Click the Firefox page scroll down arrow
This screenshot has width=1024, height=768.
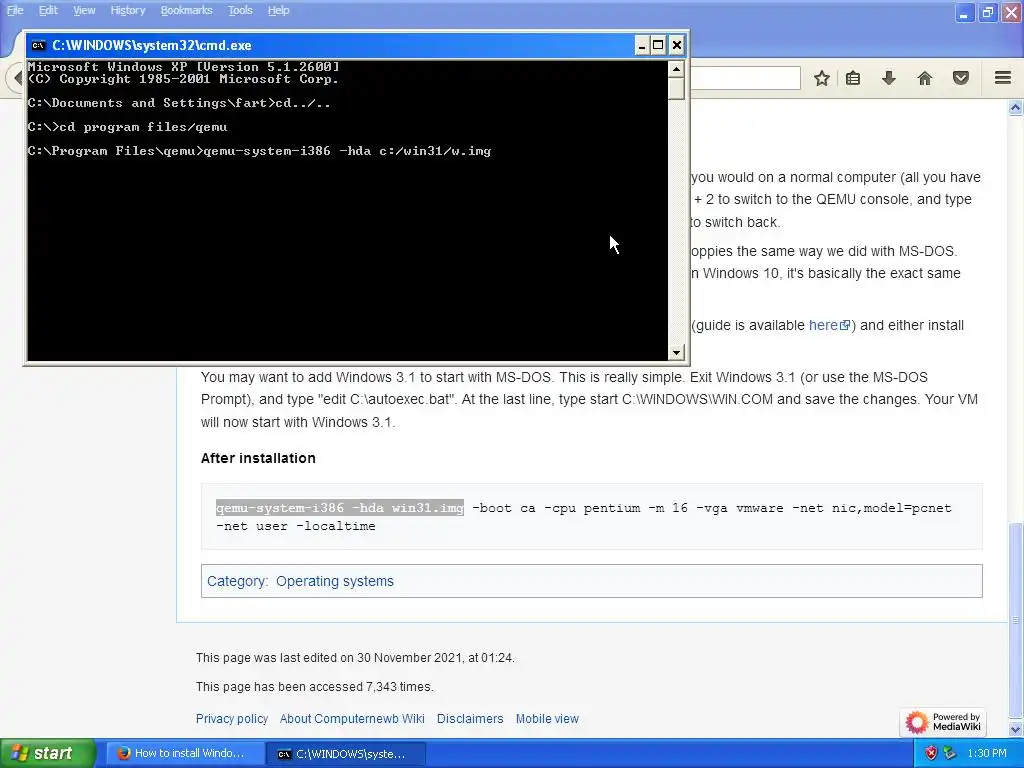tap(1016, 729)
